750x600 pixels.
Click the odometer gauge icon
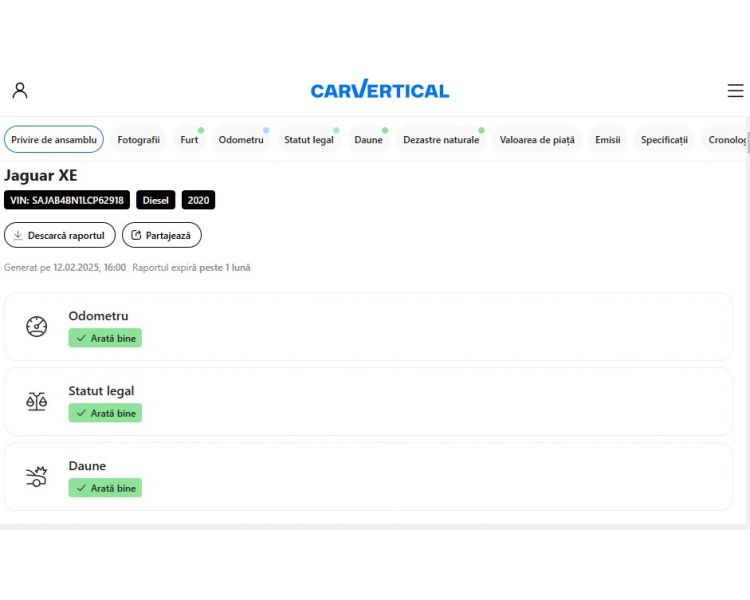coord(36,327)
